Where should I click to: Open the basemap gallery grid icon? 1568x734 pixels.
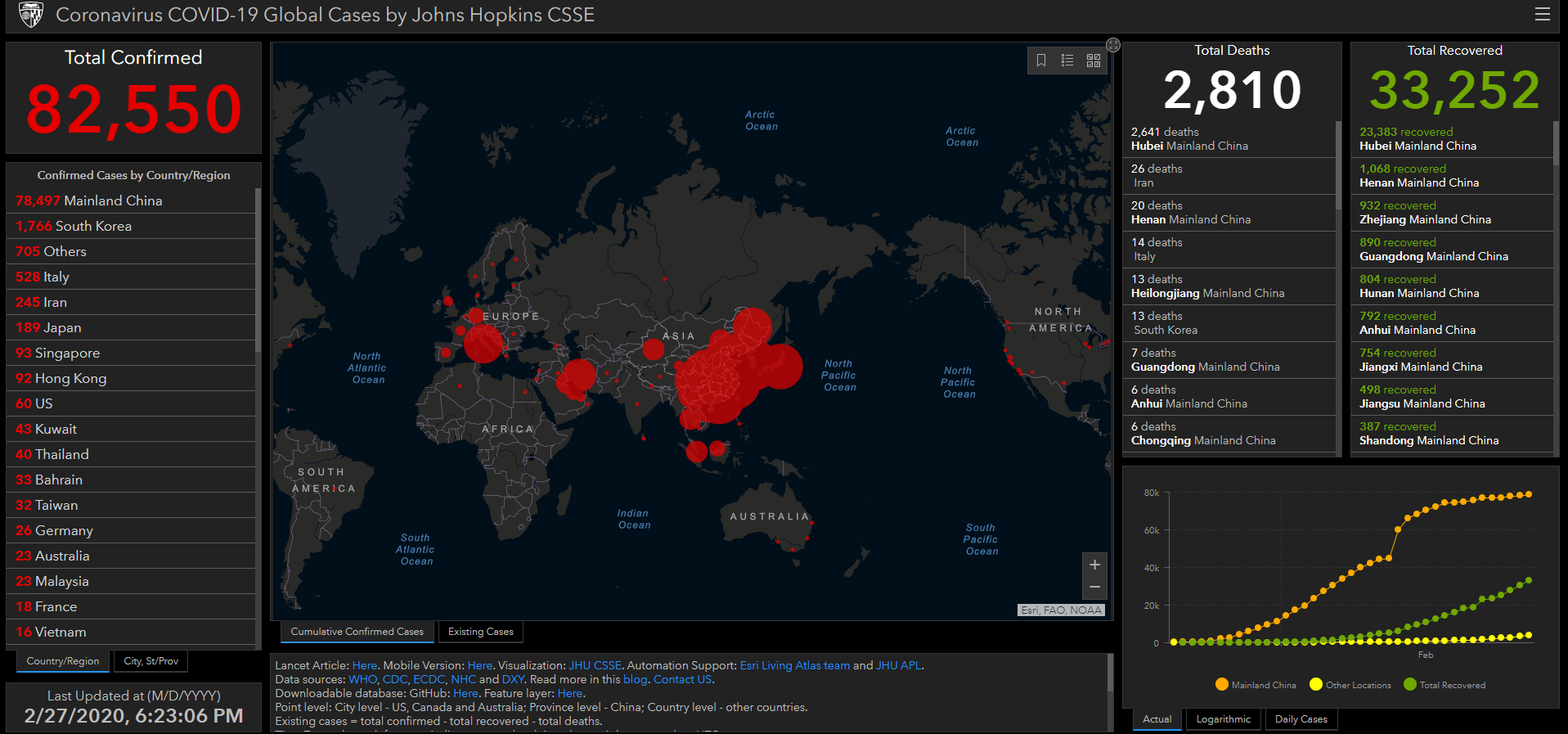point(1094,61)
